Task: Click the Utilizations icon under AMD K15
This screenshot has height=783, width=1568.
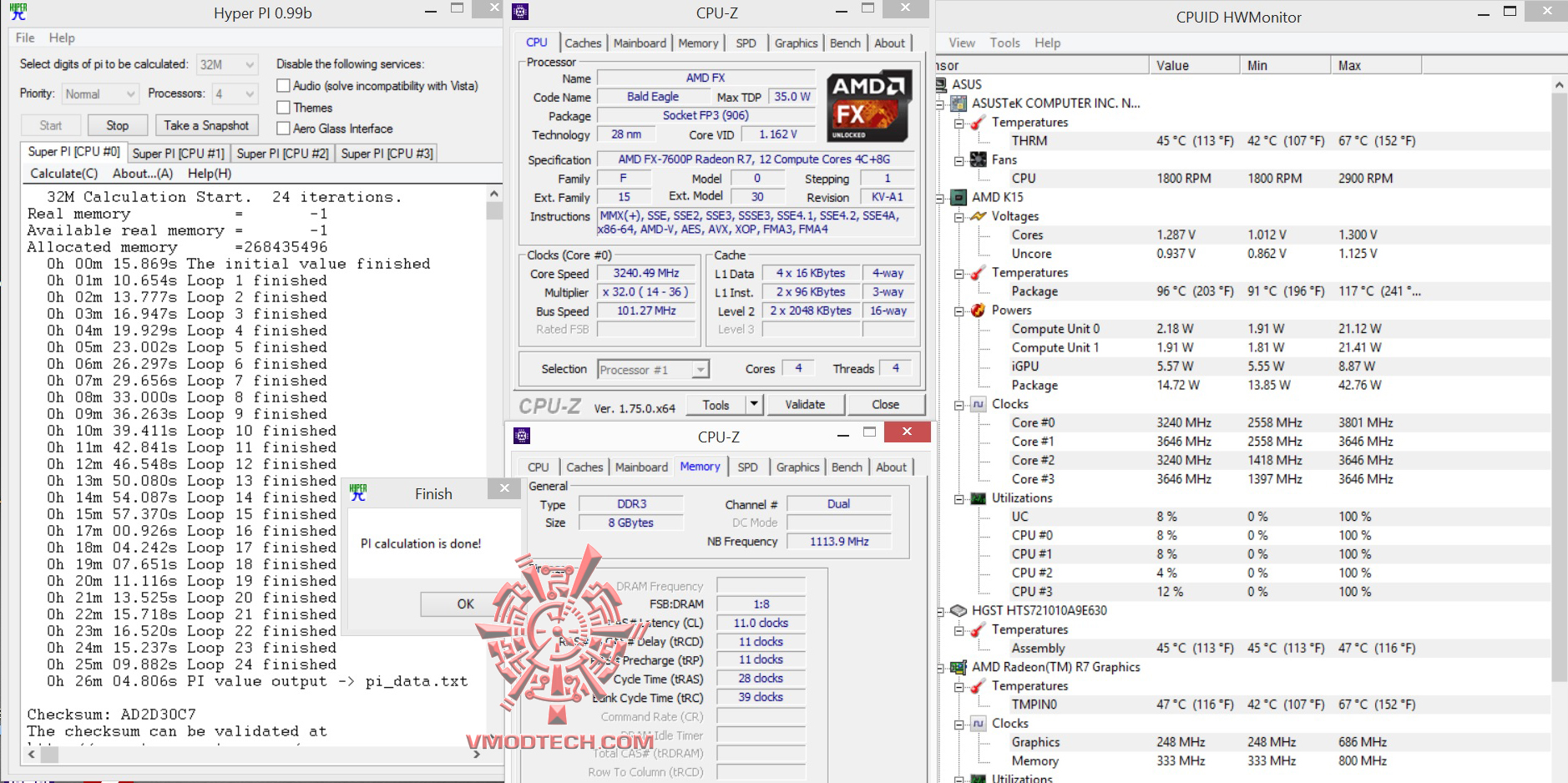Action: click(979, 498)
